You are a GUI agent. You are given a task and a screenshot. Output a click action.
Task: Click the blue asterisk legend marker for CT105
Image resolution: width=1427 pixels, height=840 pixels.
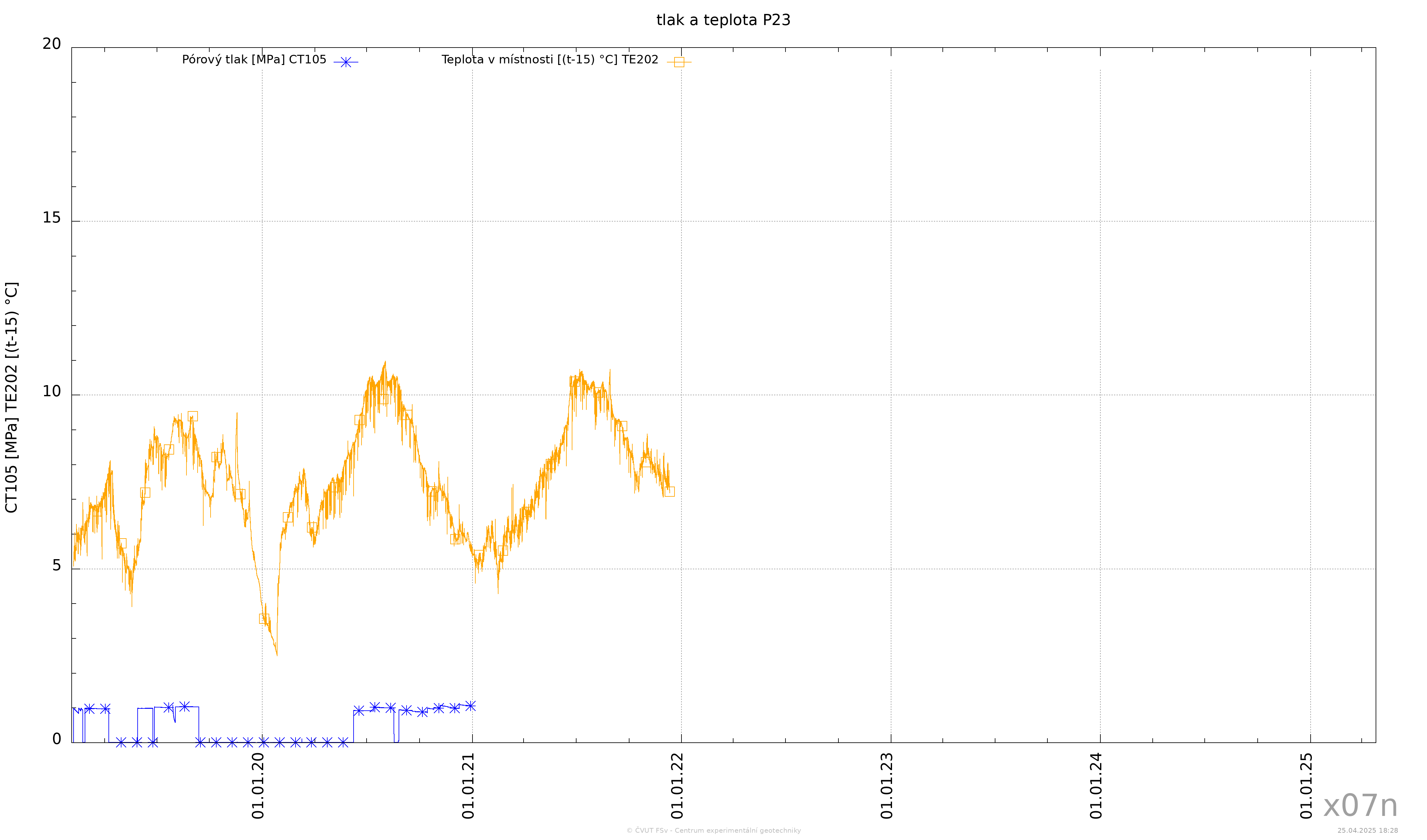pos(345,62)
